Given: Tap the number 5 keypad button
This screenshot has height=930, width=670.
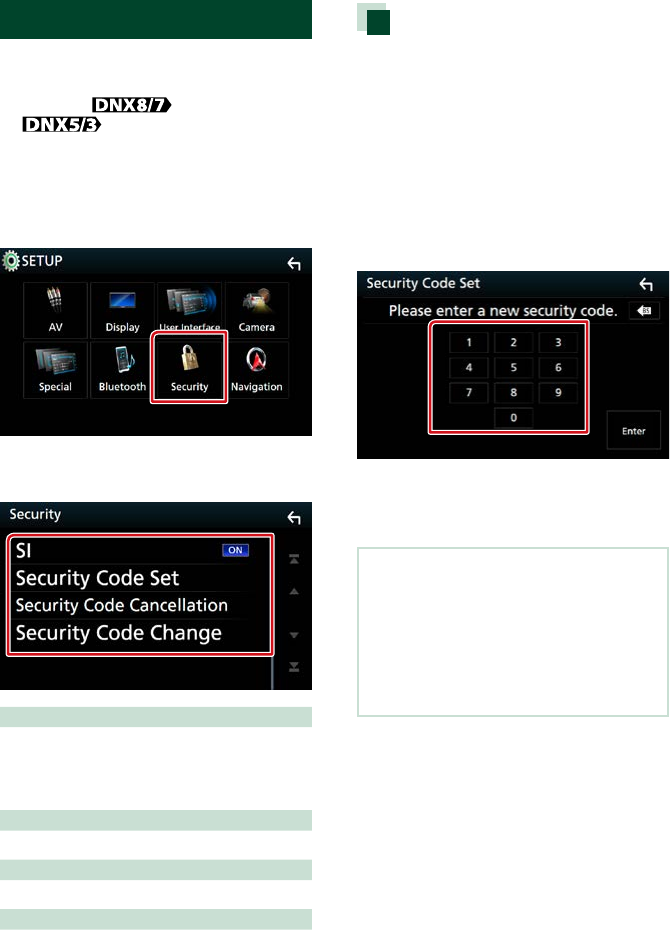Looking at the screenshot, I should (513, 368).
